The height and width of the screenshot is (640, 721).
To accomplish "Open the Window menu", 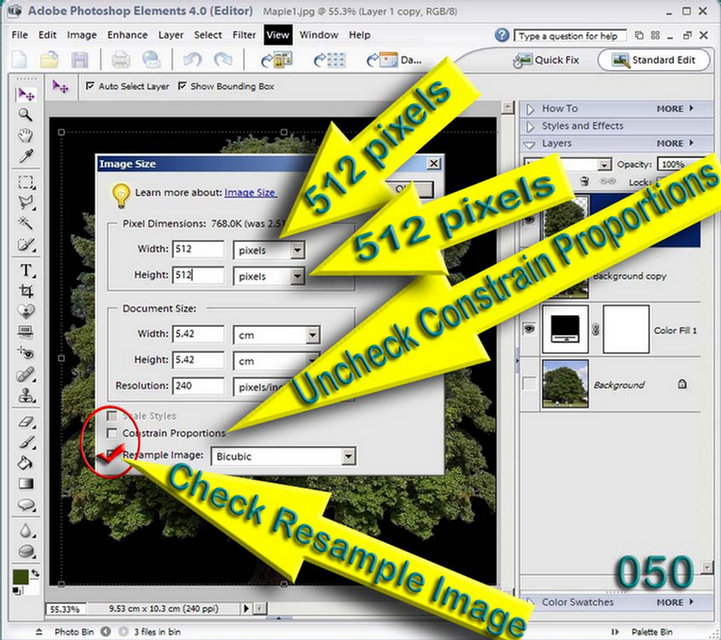I will tap(319, 35).
